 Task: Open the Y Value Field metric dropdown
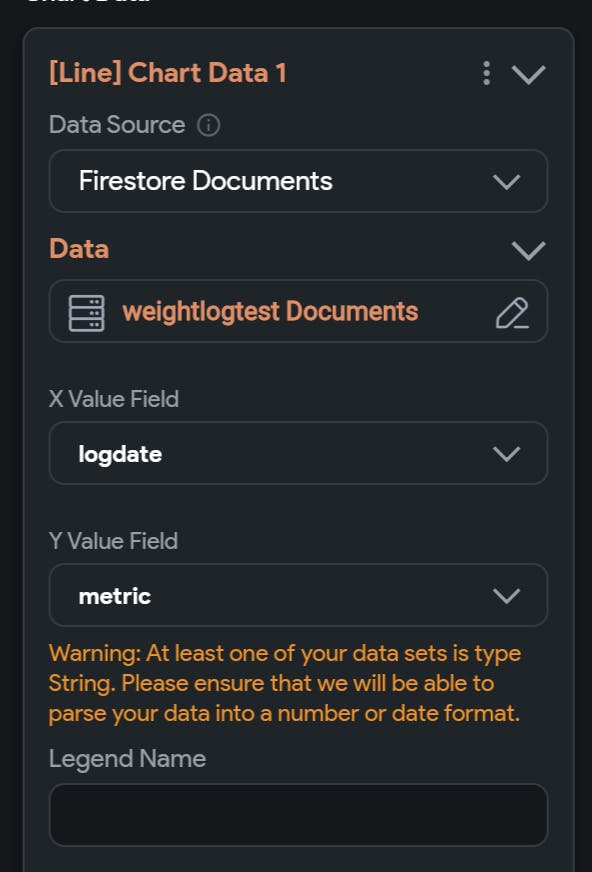coord(299,596)
